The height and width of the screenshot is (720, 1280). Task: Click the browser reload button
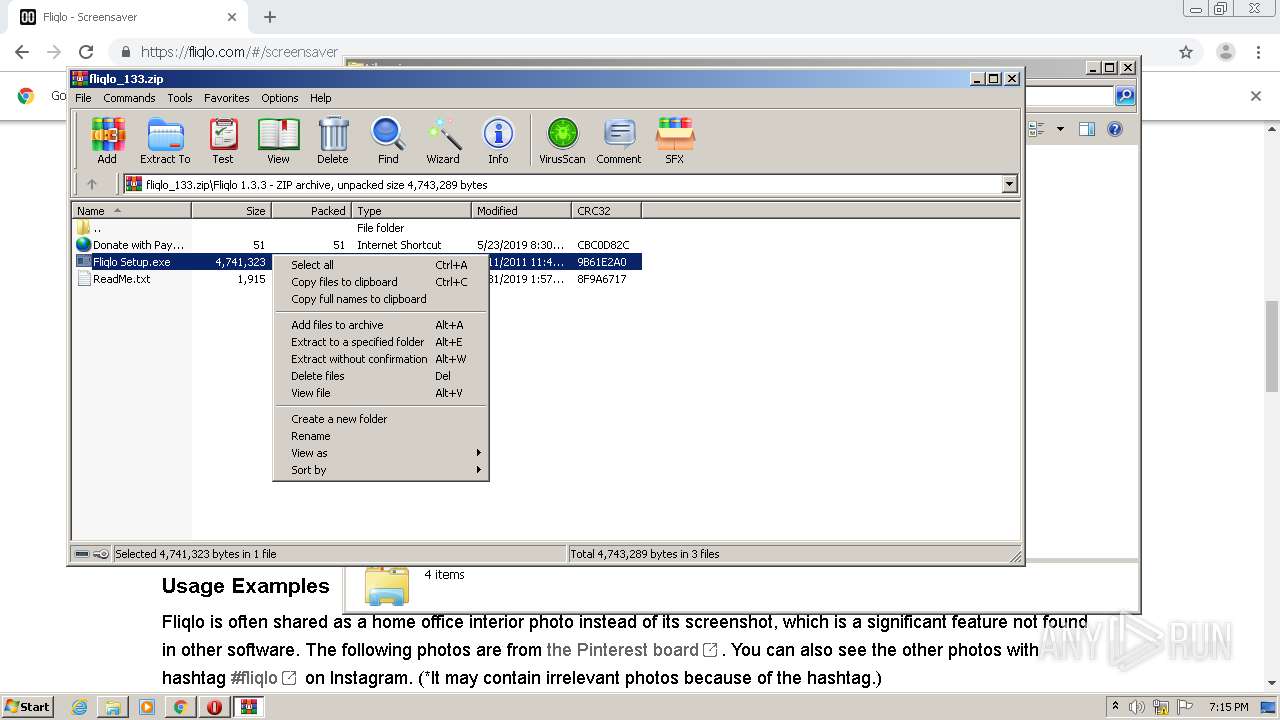[x=86, y=52]
